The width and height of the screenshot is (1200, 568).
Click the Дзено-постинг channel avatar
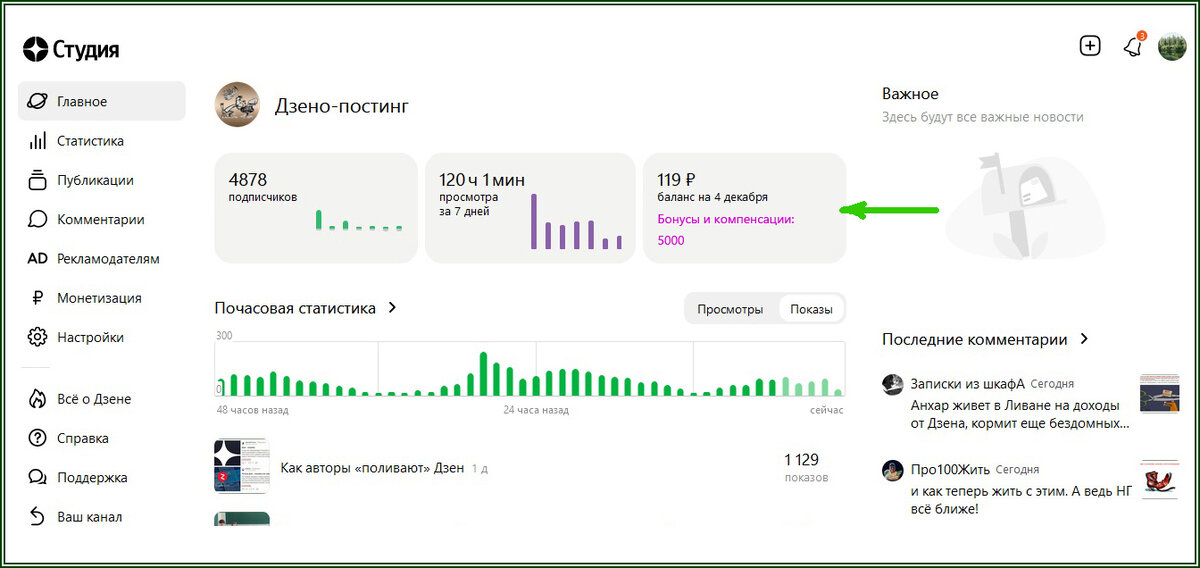tap(237, 105)
